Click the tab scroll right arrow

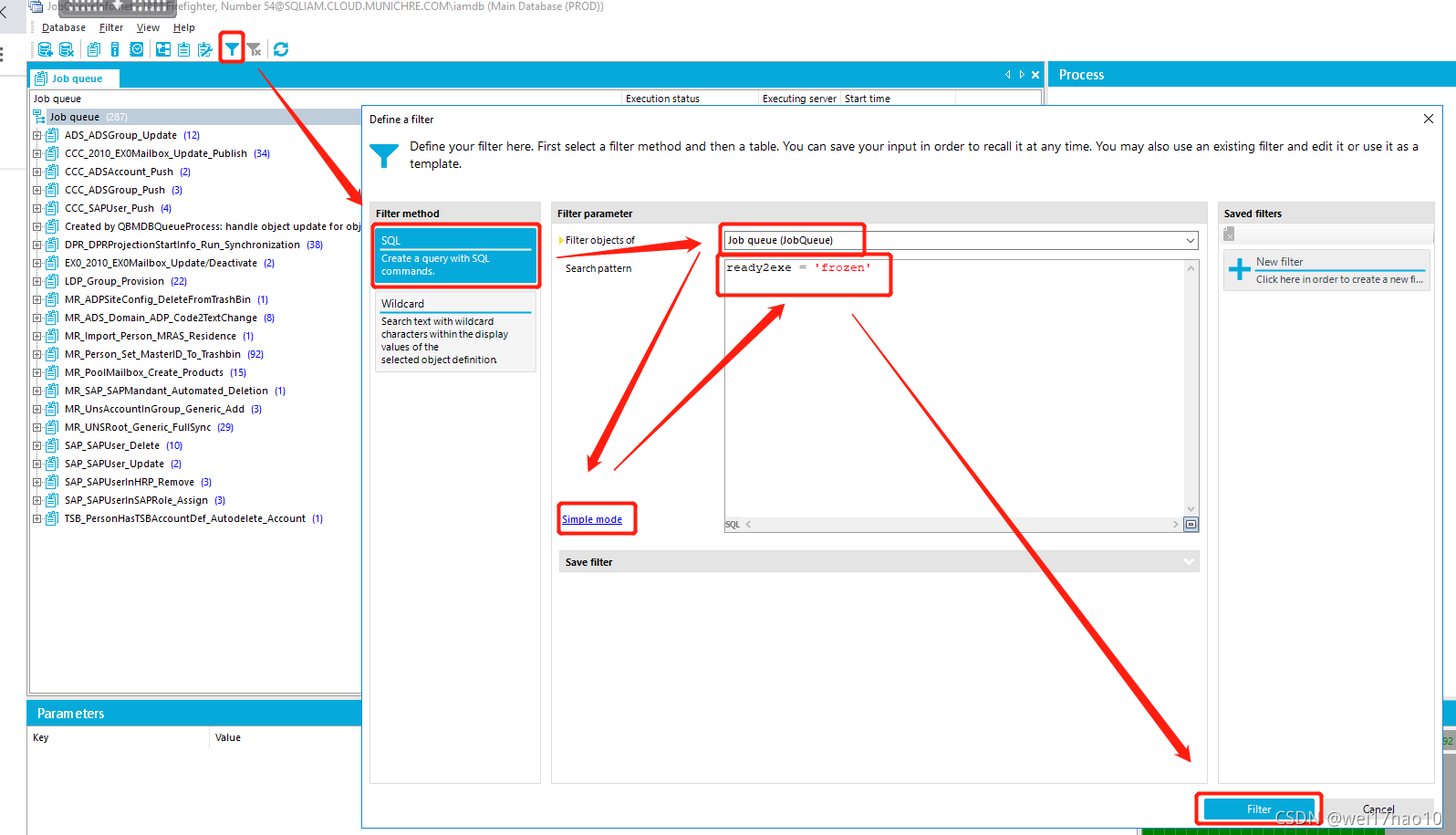click(1022, 75)
